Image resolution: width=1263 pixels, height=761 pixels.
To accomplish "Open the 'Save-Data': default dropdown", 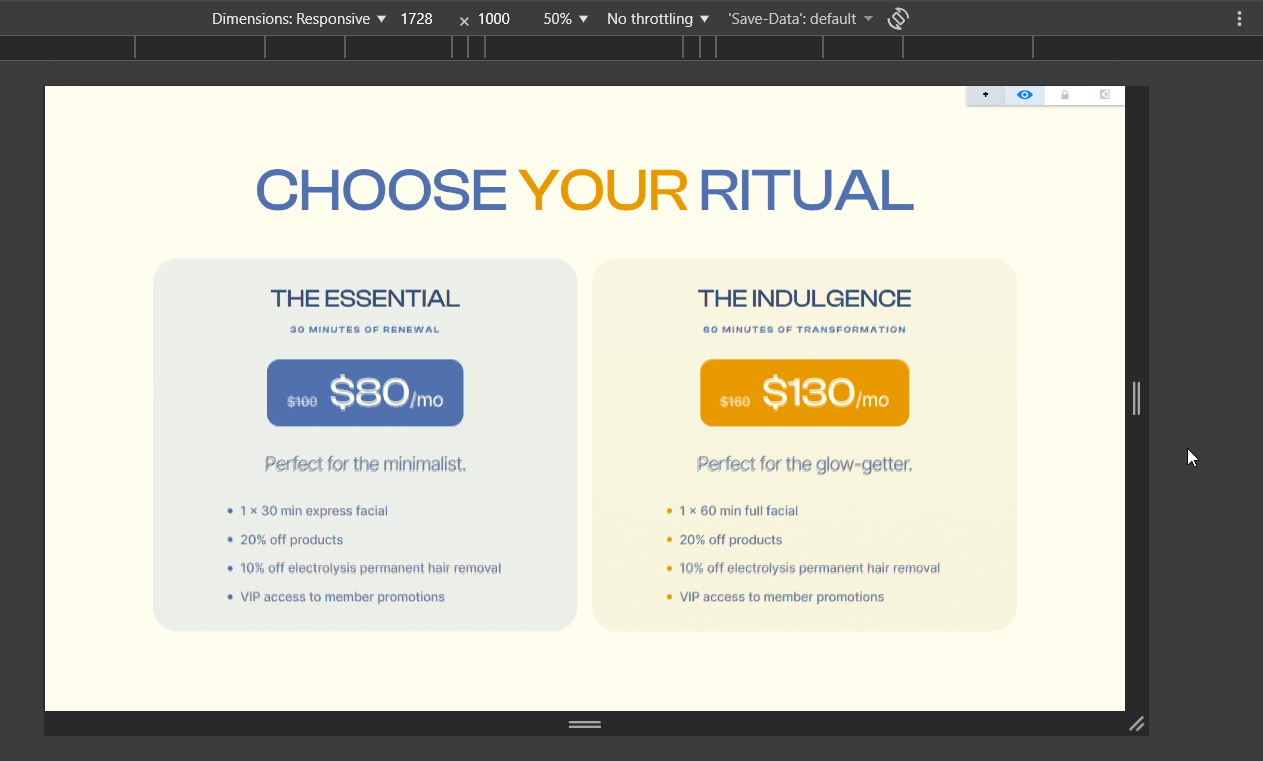I will (801, 19).
